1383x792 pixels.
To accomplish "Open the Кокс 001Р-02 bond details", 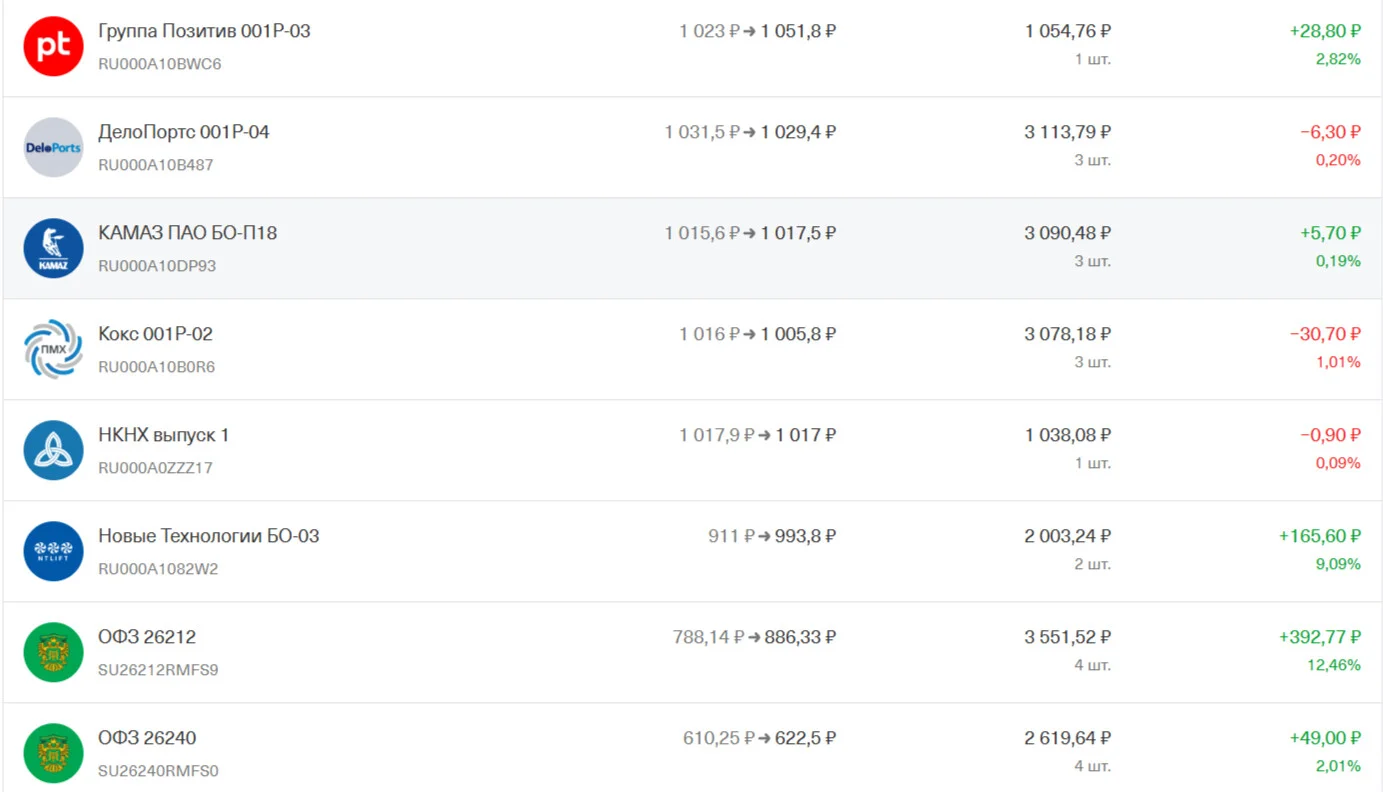I will pos(155,334).
